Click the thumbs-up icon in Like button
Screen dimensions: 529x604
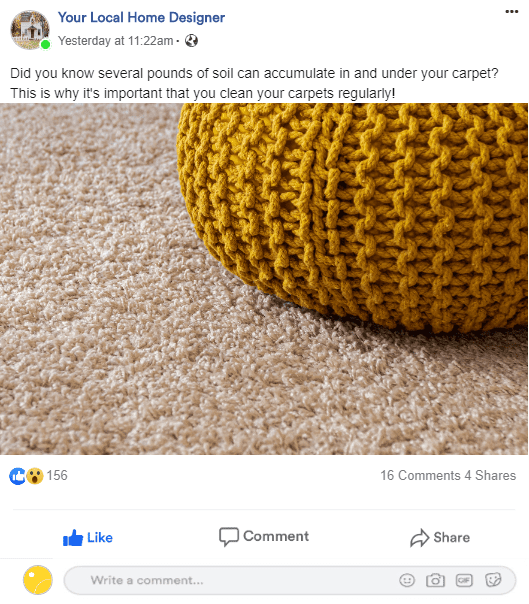(73, 537)
